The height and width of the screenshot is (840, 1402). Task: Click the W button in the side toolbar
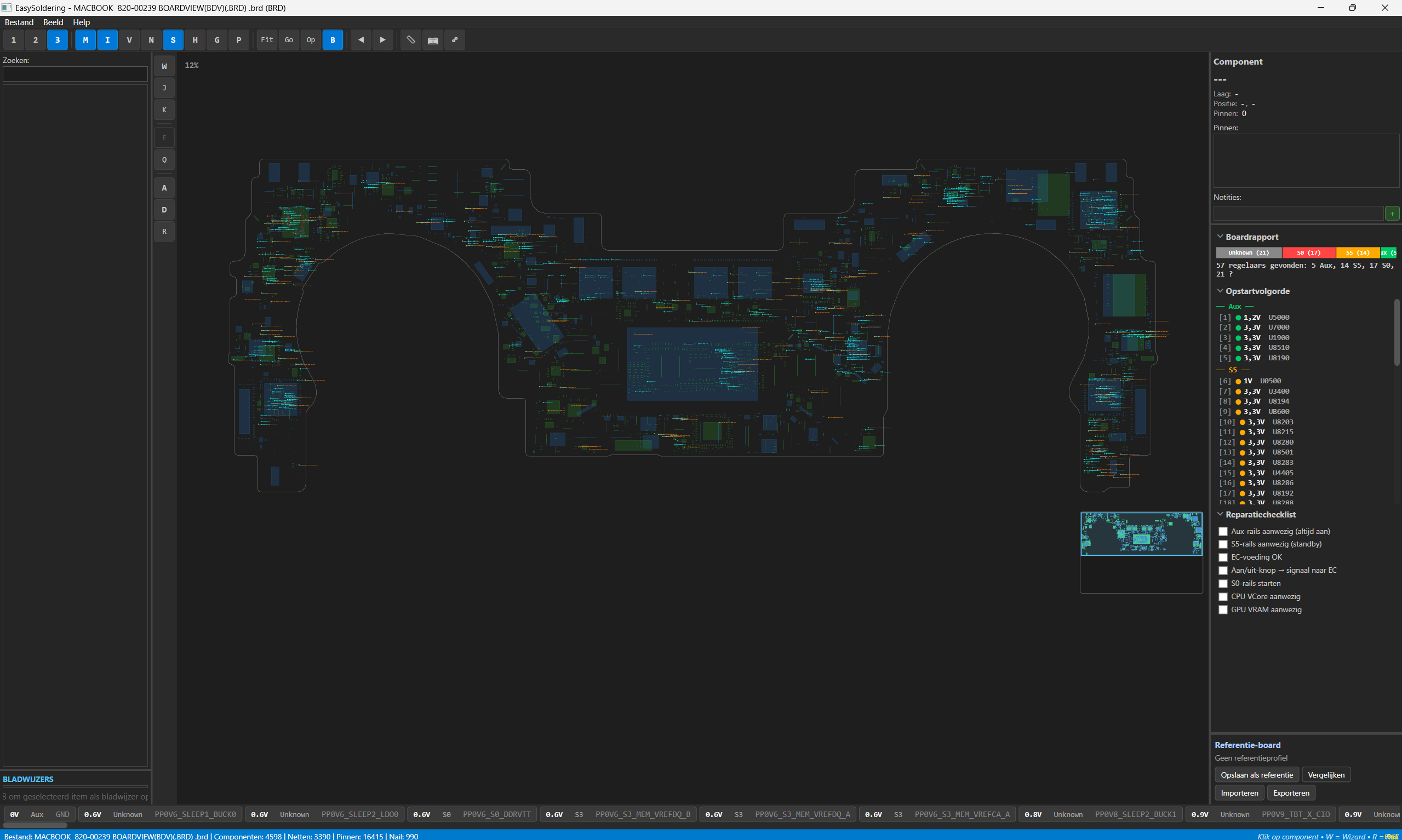[164, 66]
